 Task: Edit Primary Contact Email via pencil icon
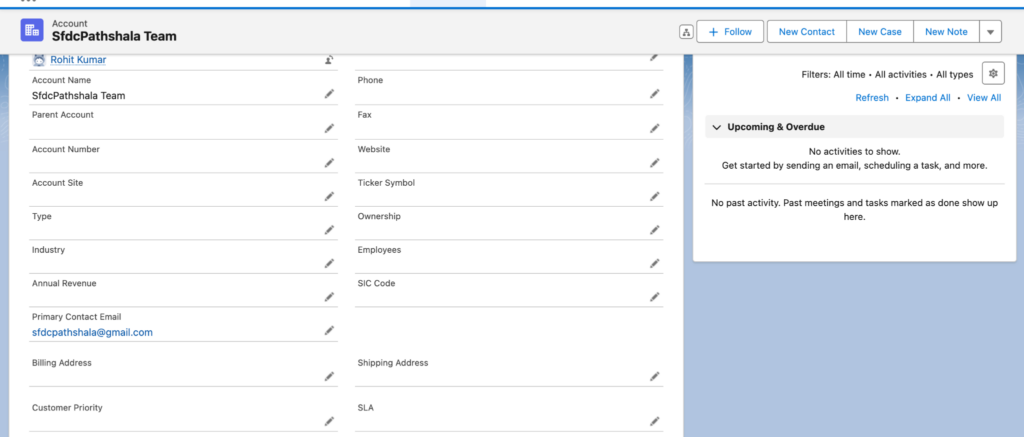coord(329,331)
